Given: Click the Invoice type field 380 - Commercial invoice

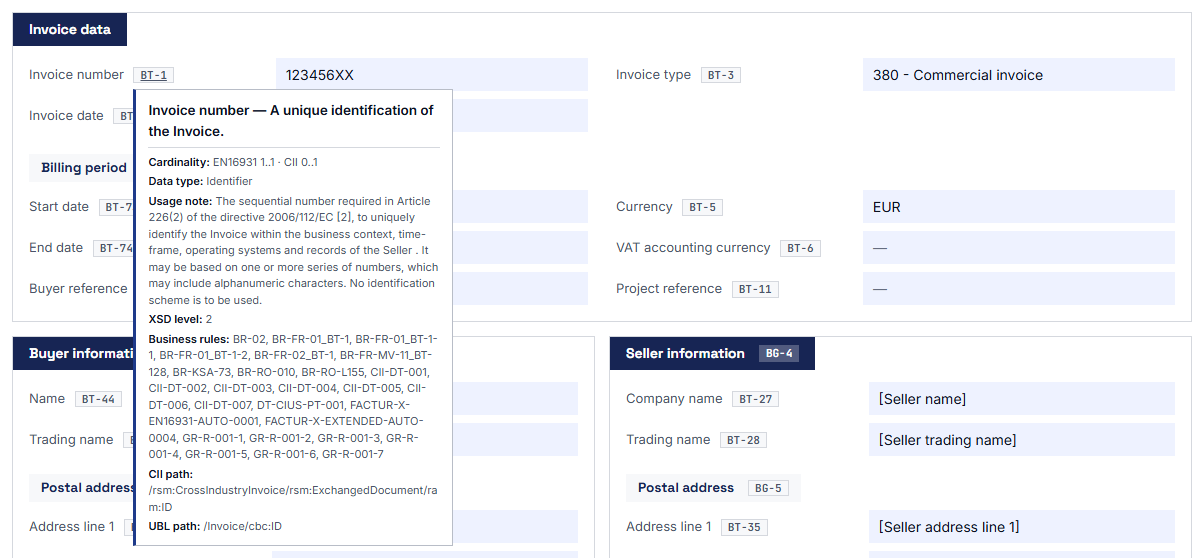Looking at the screenshot, I should click(1019, 75).
